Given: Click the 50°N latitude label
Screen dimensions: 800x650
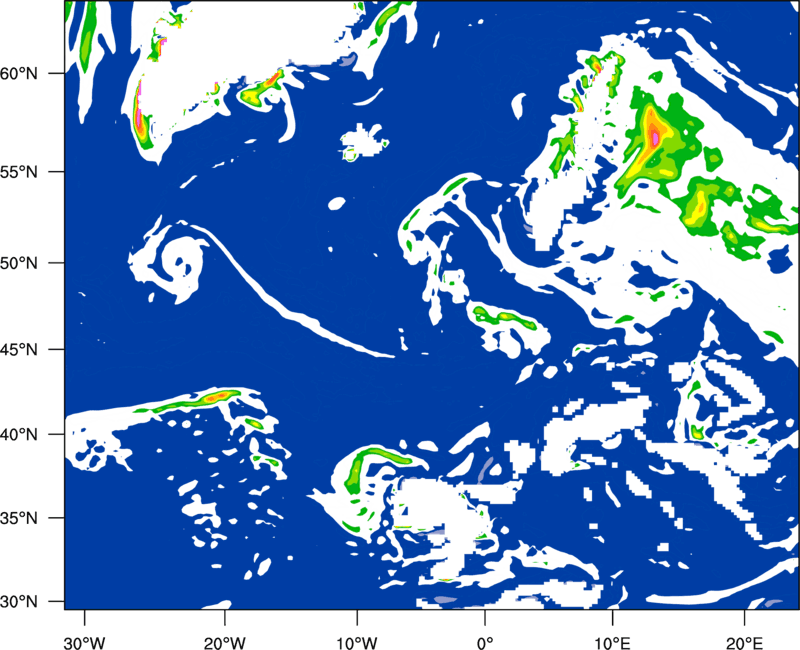Looking at the screenshot, I should 19,264.
